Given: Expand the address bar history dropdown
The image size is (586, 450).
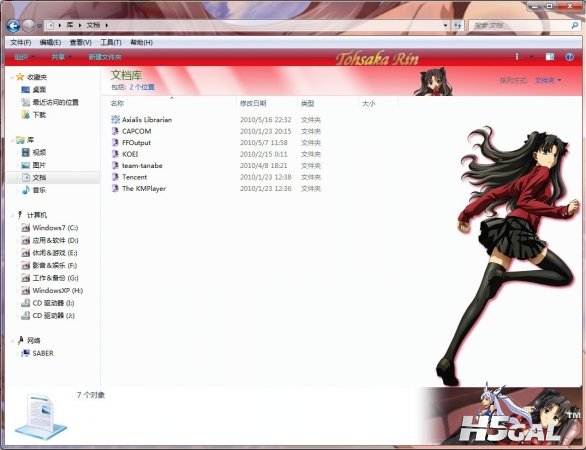Looking at the screenshot, I should pyautogui.click(x=445, y=25).
